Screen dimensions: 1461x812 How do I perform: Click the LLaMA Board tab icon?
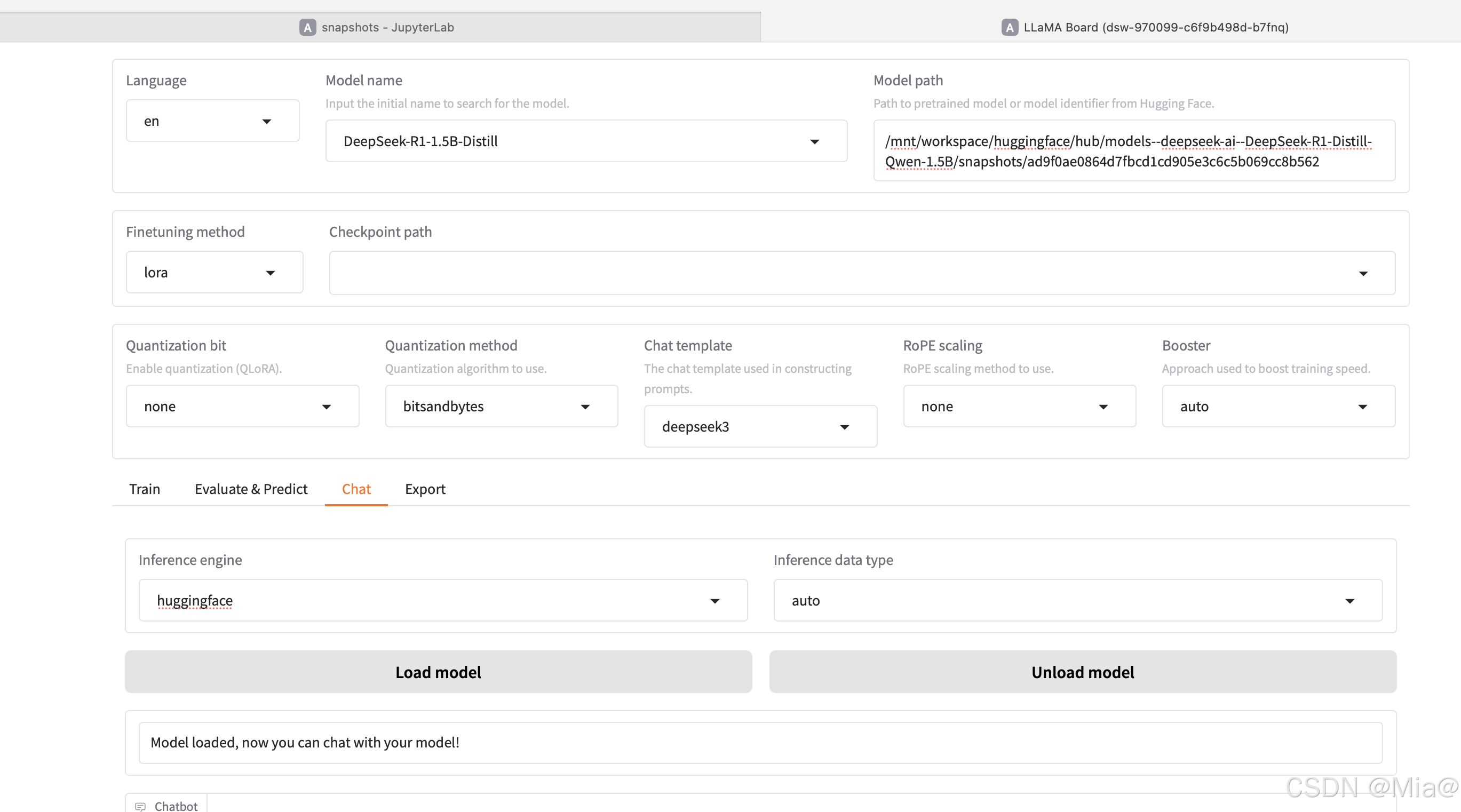coord(1010,27)
